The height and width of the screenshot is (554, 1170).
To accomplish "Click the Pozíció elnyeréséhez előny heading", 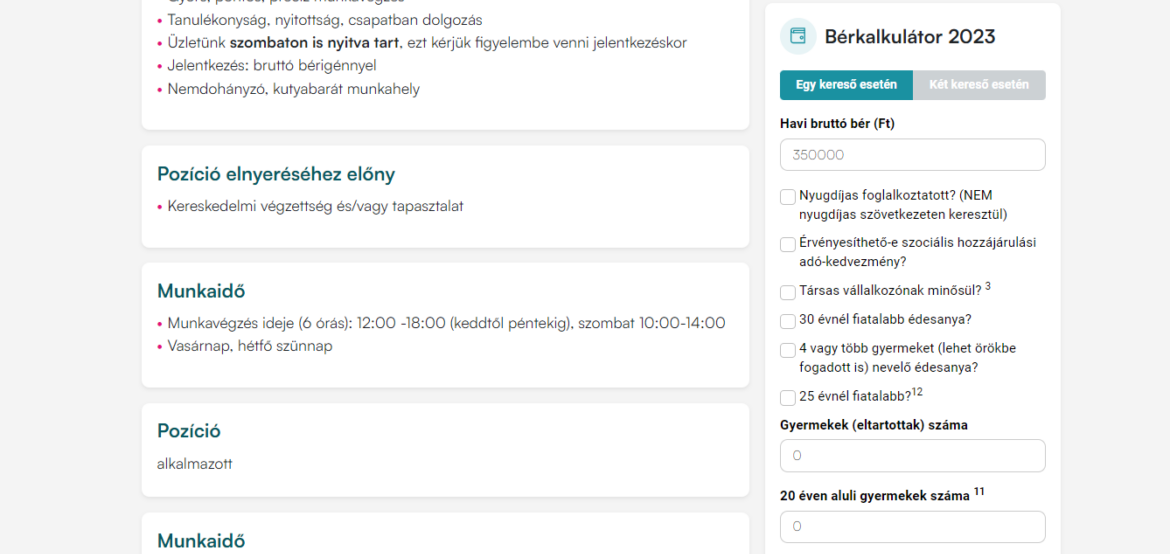I will click(276, 175).
